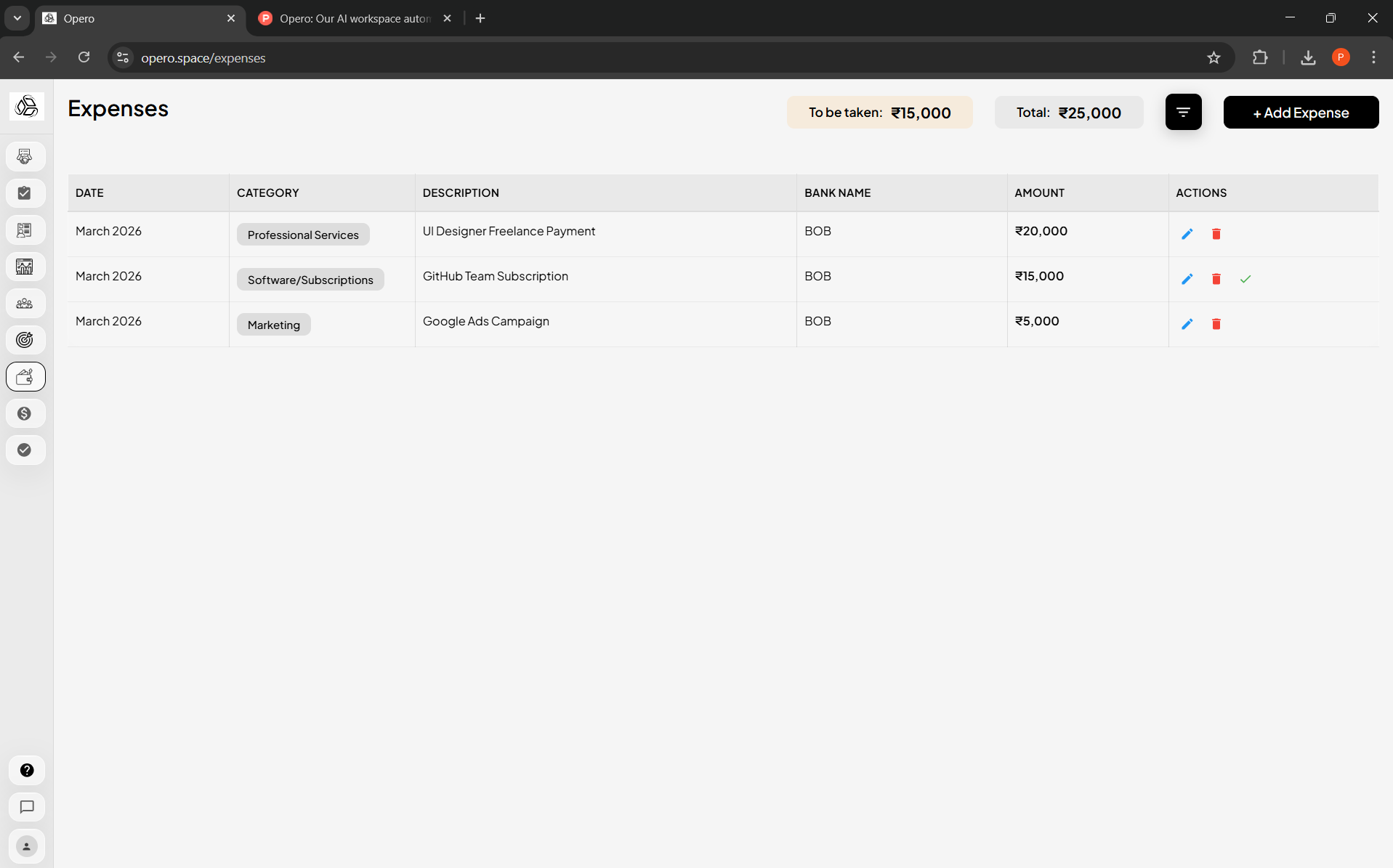Screen dimensions: 1393x868
Task: Click the To be taken ₹15,000 summary
Action: tap(879, 113)
